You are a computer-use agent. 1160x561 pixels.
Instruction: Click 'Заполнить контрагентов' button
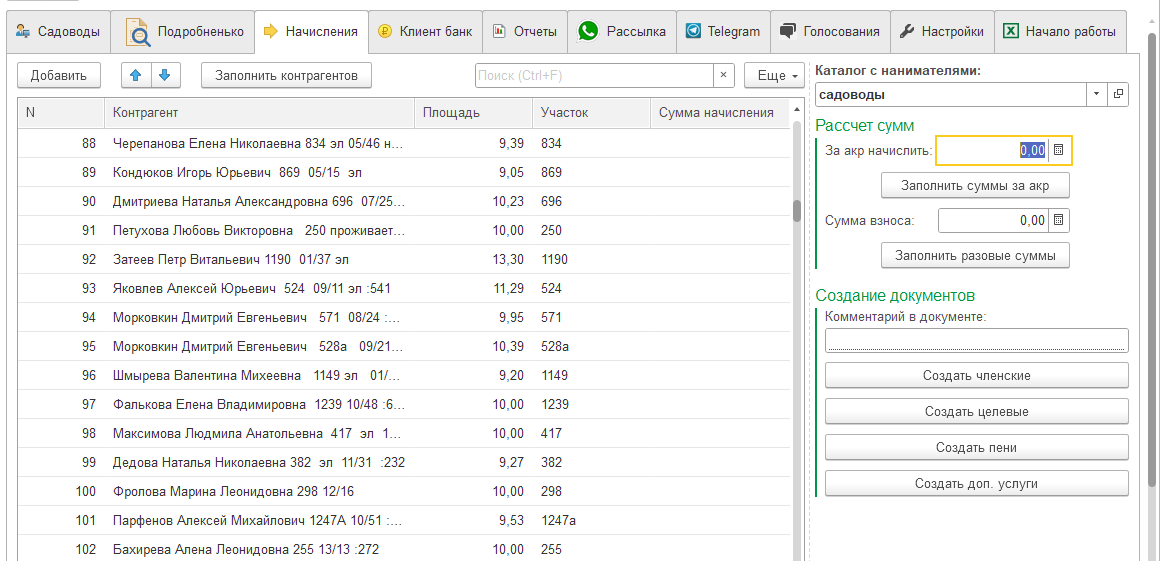point(286,75)
